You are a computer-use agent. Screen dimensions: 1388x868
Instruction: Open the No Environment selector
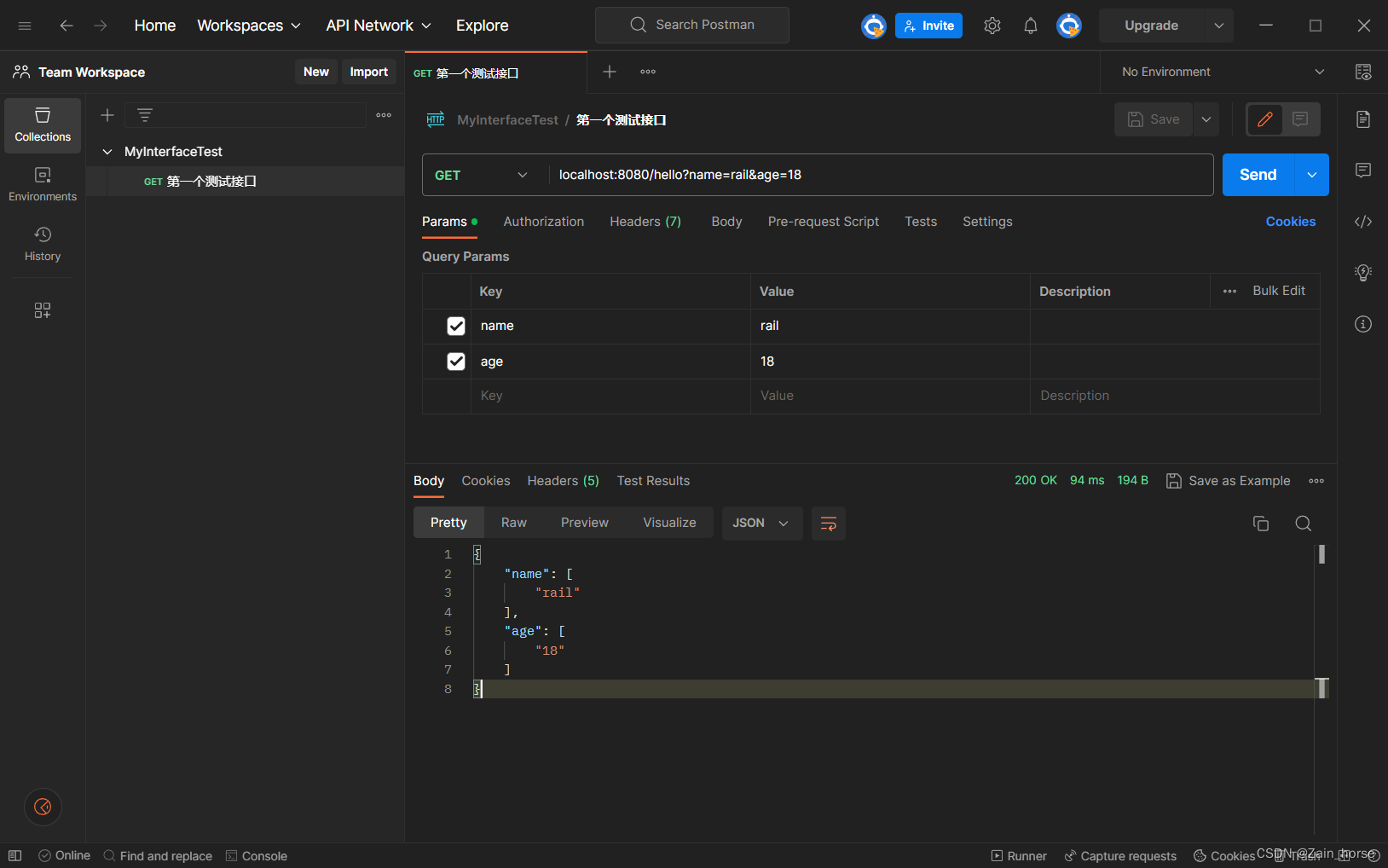click(1223, 72)
